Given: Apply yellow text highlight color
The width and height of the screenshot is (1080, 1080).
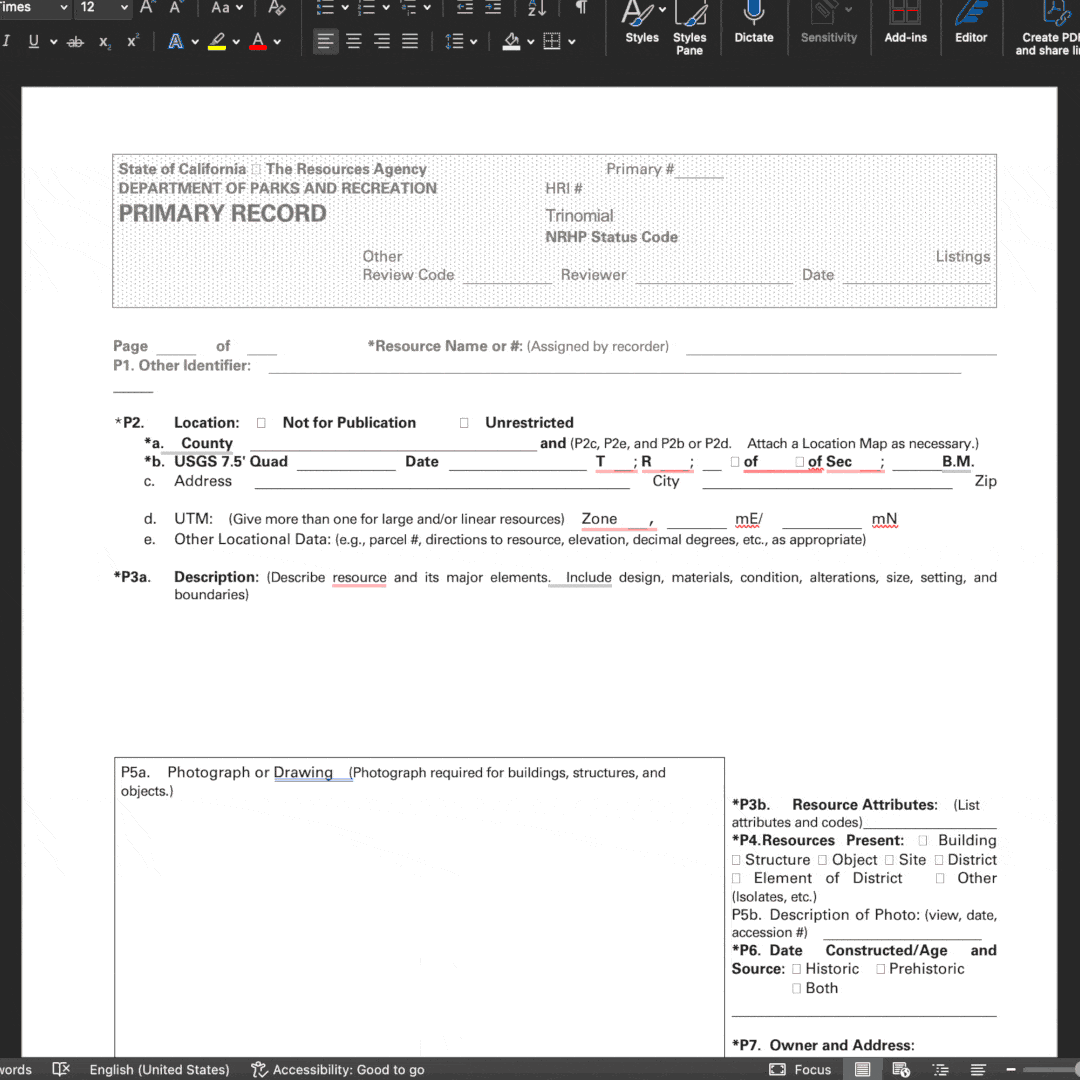Looking at the screenshot, I should click(217, 42).
